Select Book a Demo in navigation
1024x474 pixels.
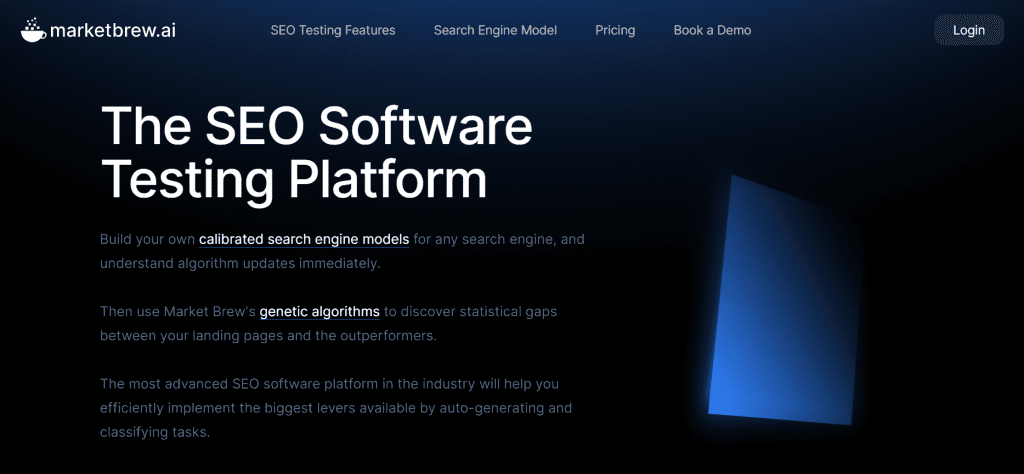click(x=712, y=30)
